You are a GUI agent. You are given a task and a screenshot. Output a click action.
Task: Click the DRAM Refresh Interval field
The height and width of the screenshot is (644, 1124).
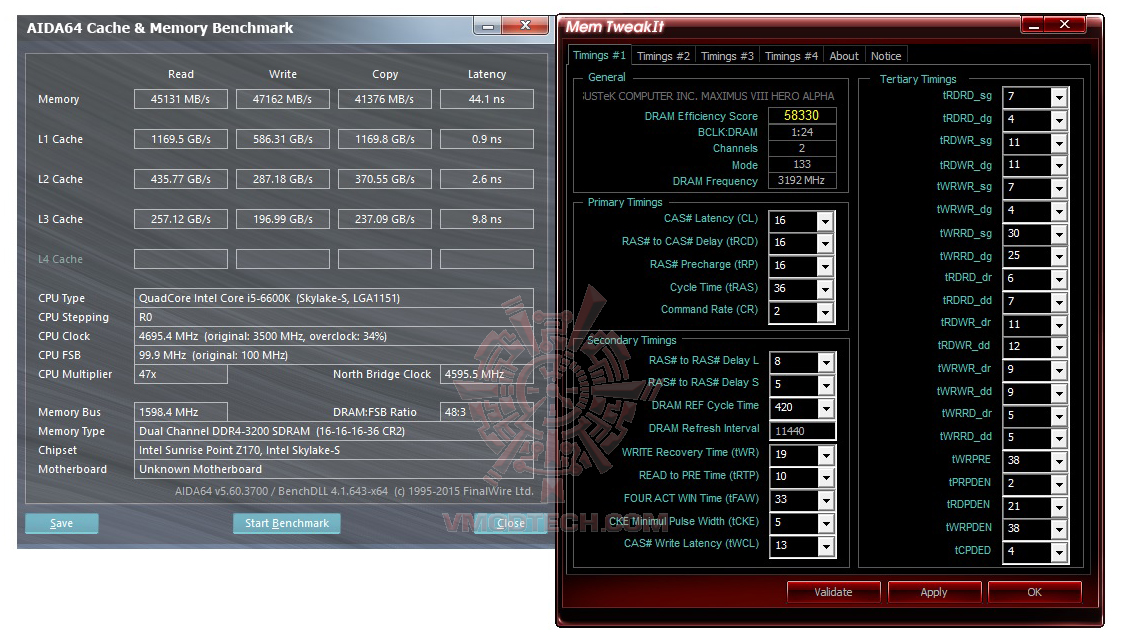click(802, 431)
